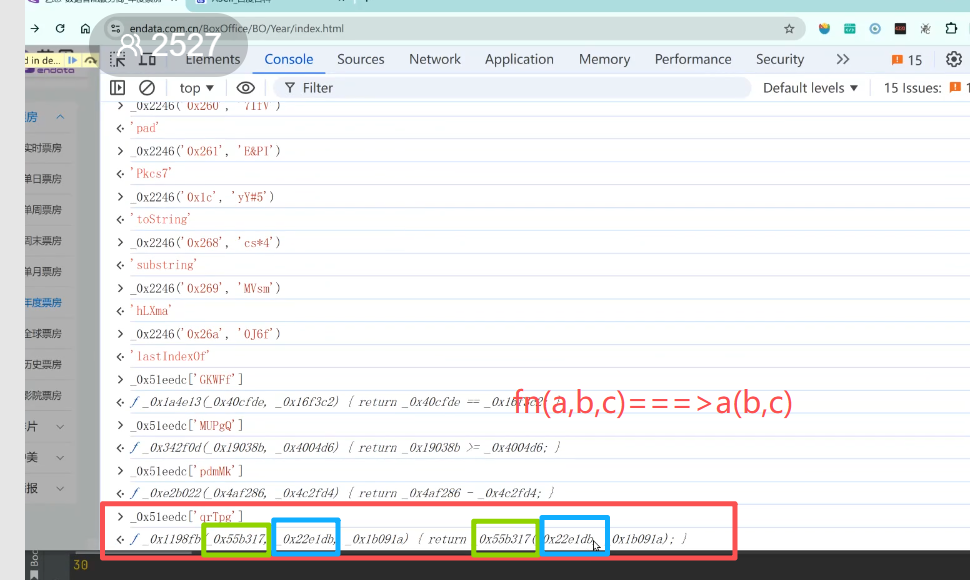Switch to the Sources tab
The height and width of the screenshot is (580, 970).
point(361,59)
